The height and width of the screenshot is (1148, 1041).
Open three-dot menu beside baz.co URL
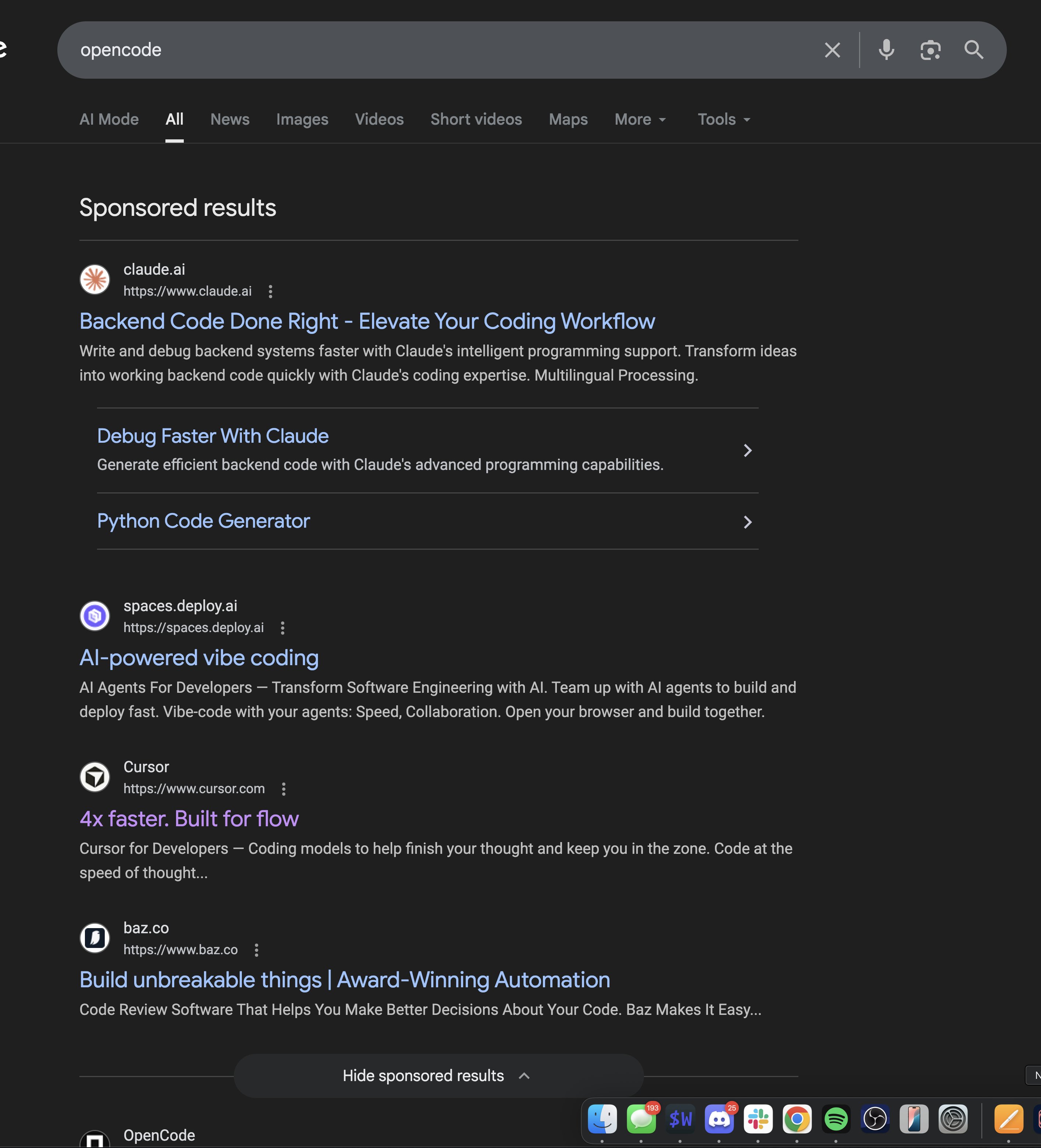pos(257,950)
